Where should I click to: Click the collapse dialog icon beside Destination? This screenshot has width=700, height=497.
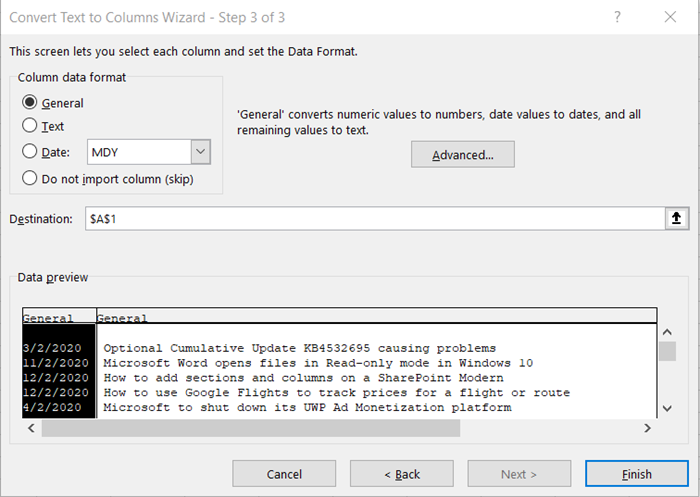676,219
